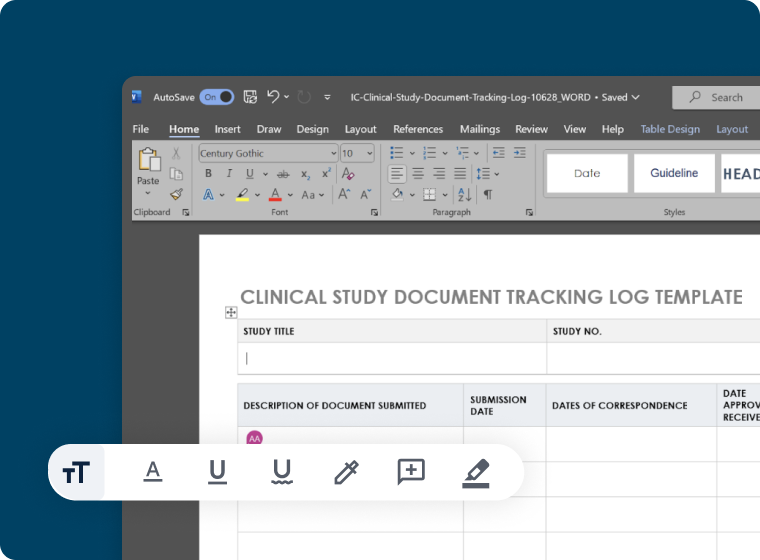The image size is (760, 560).
Task: Toggle Italic formatting
Action: [229, 174]
